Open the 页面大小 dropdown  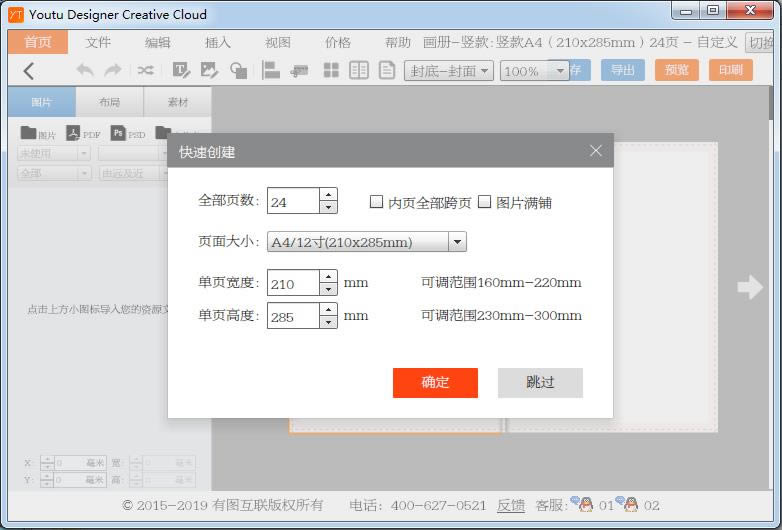click(x=367, y=242)
